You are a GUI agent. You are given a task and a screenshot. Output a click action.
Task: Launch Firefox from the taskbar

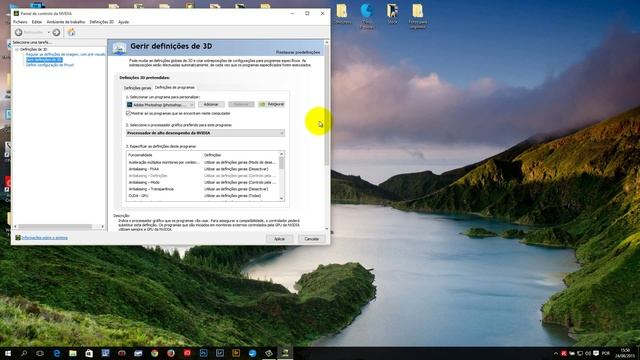[171, 353]
